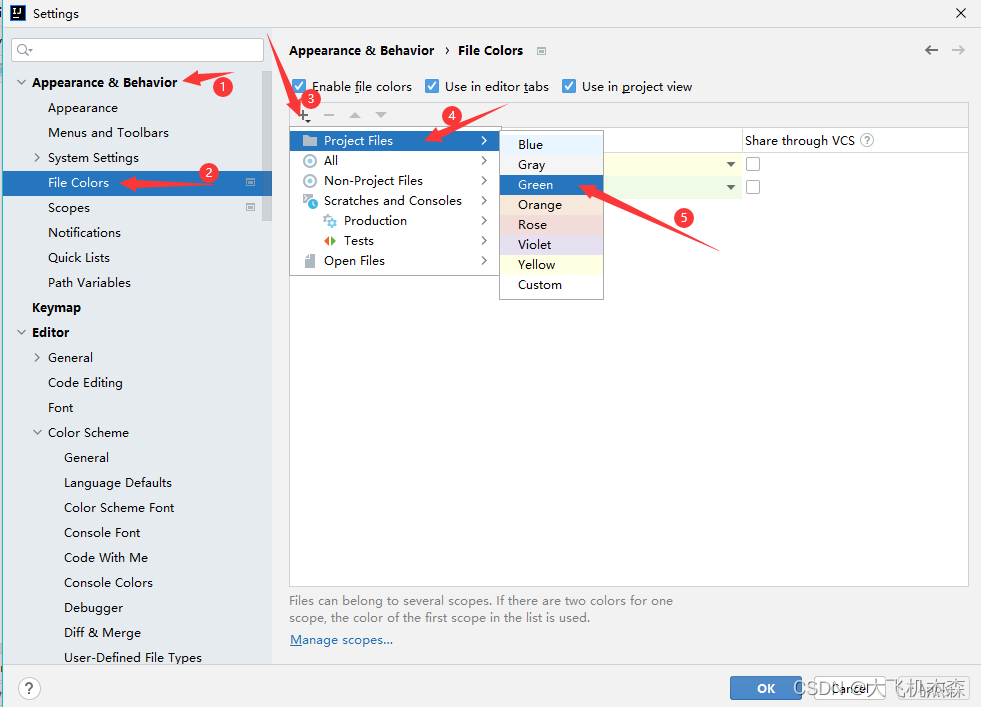Click the help question mark icon
The width and height of the screenshot is (981, 707).
click(x=29, y=688)
